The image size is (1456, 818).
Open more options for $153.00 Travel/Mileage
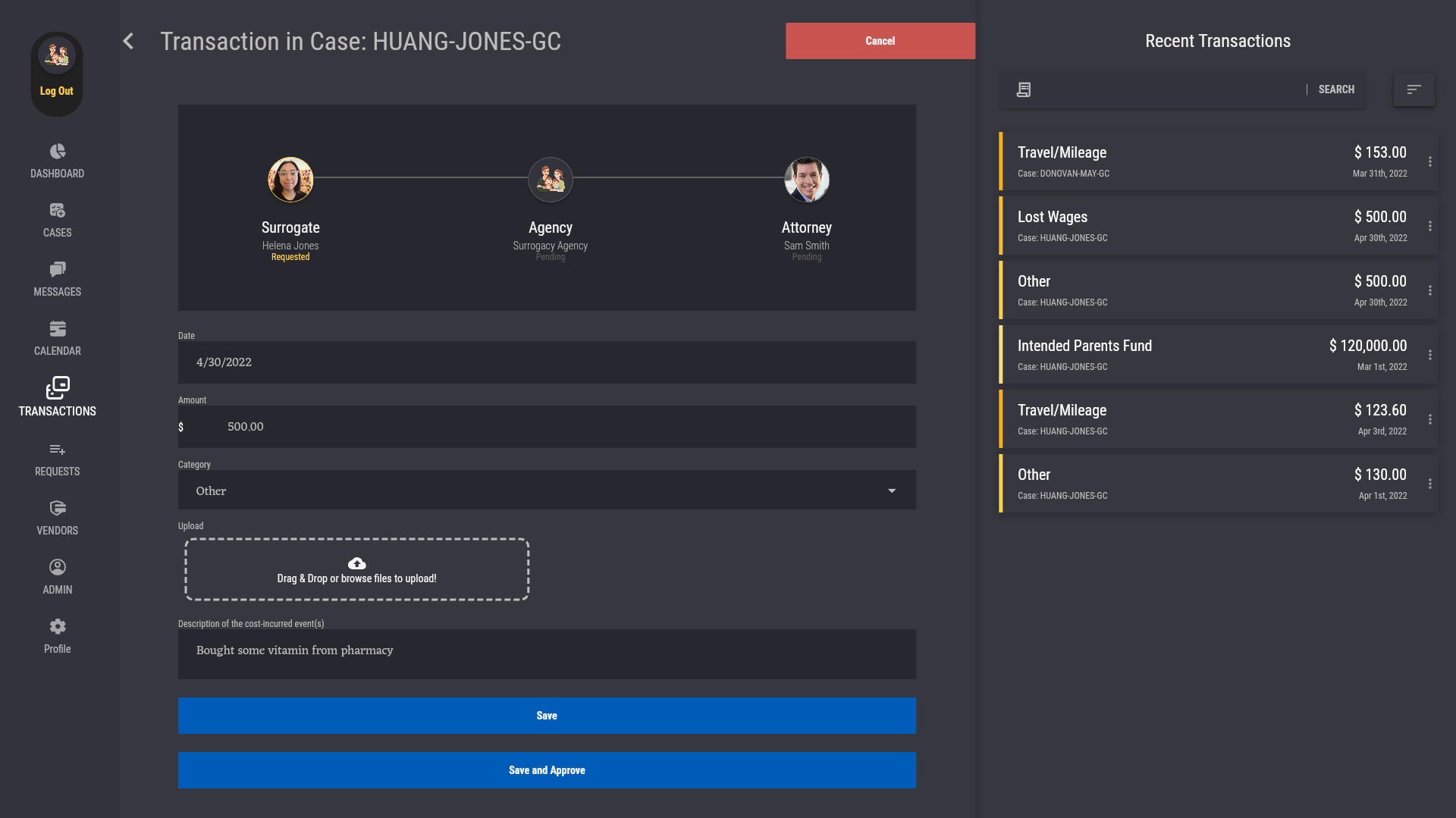1429,161
